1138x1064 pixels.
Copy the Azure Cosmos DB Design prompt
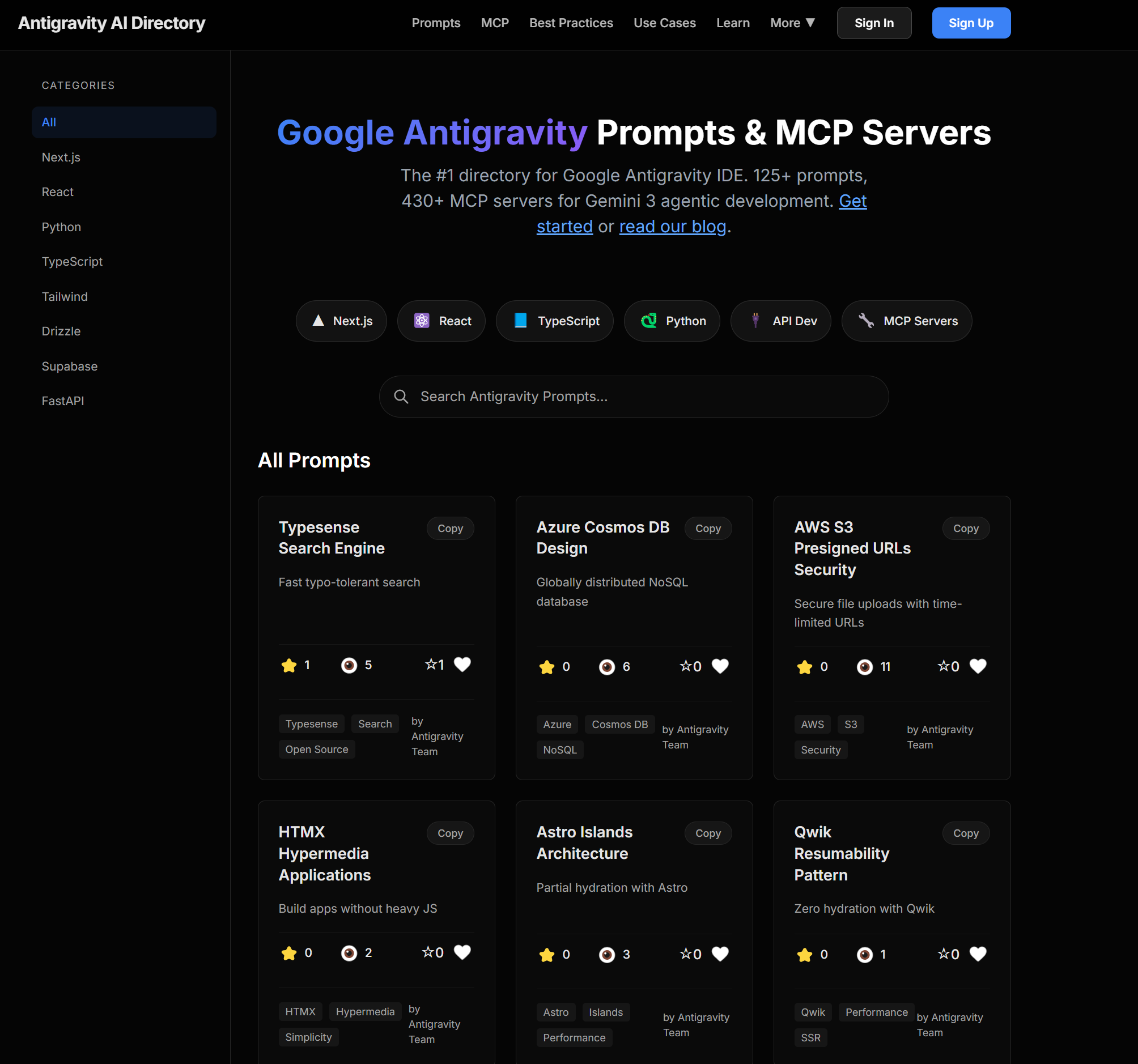point(707,528)
